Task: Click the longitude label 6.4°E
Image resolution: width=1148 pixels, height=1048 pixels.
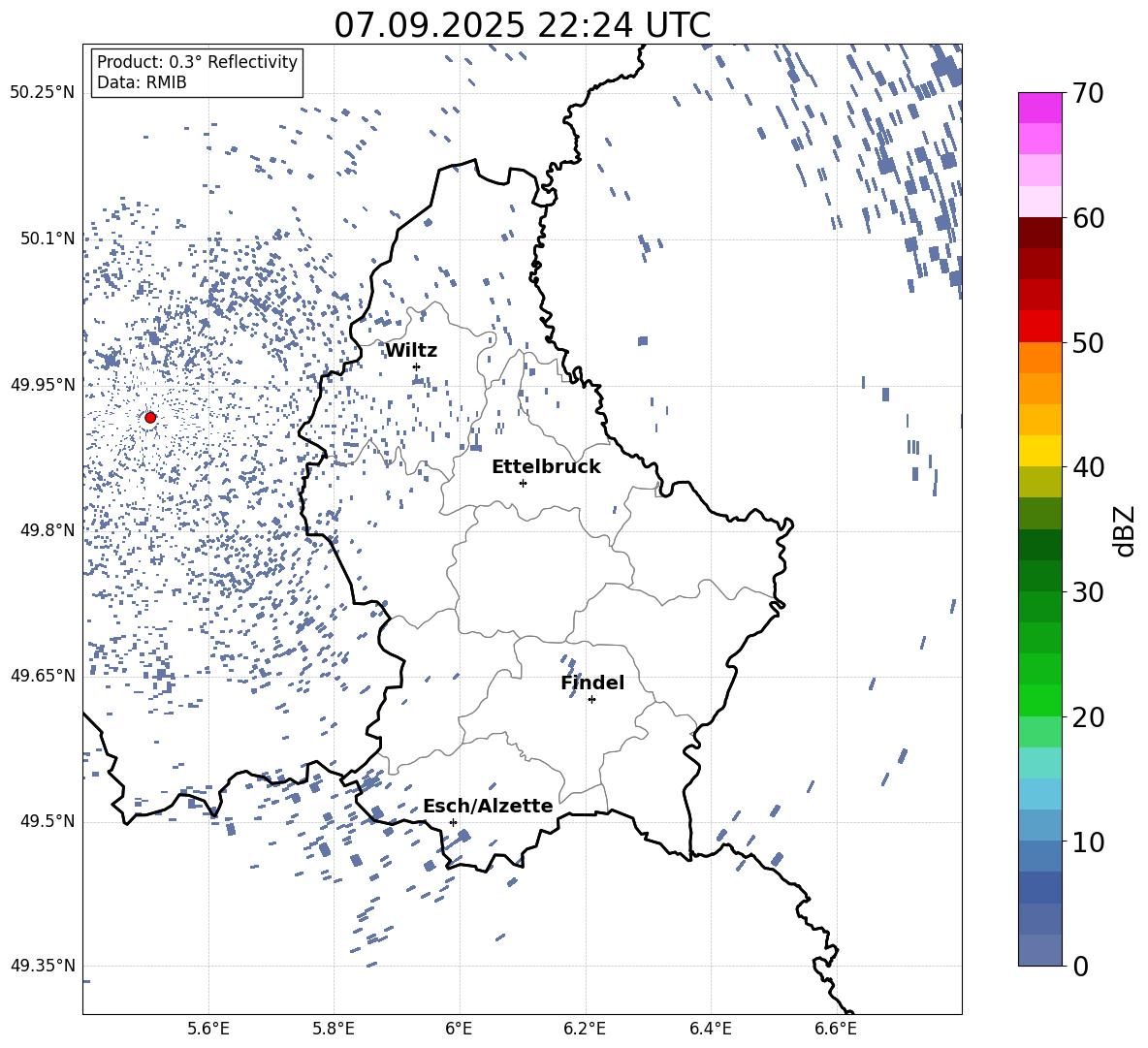Action: pos(711,1029)
